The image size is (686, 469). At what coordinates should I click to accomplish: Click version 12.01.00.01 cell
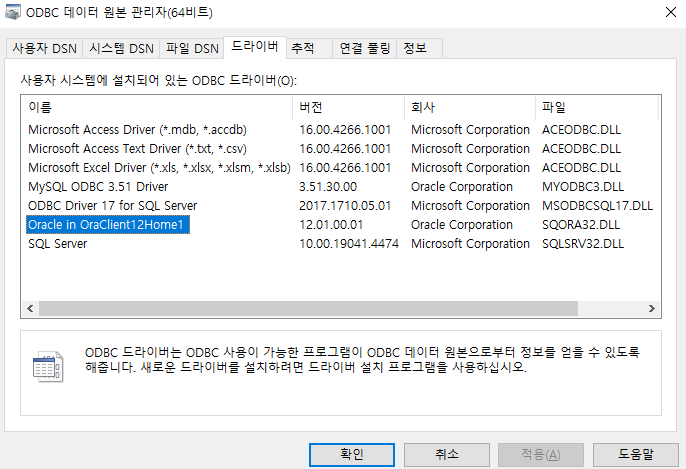coord(331,225)
